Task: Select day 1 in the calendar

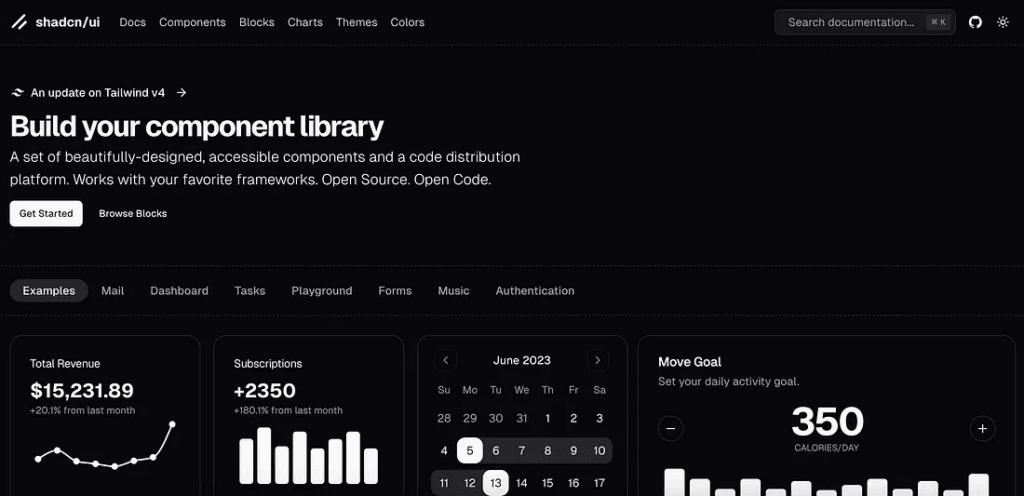Action: tap(547, 418)
